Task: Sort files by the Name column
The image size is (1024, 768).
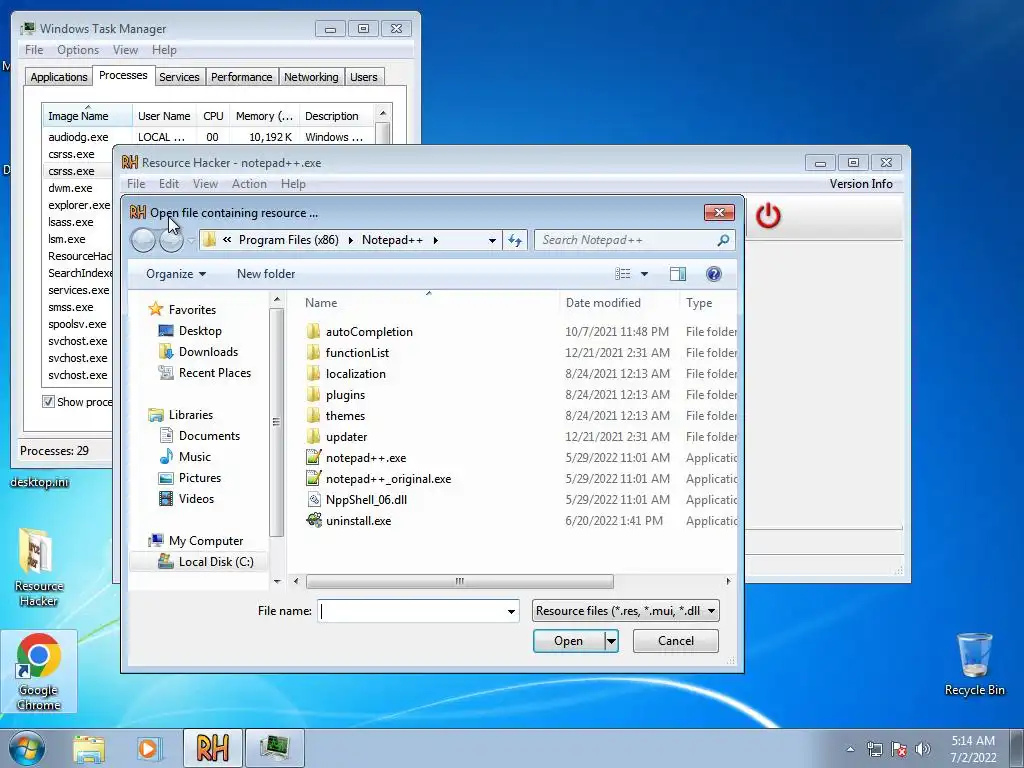Action: [x=321, y=303]
